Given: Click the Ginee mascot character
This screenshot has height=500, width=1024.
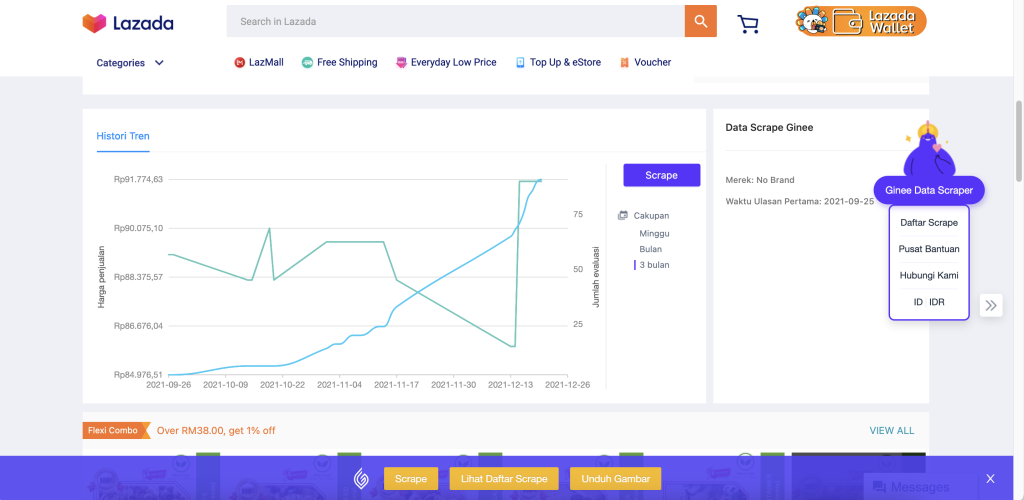Looking at the screenshot, I should pyautogui.click(x=929, y=150).
